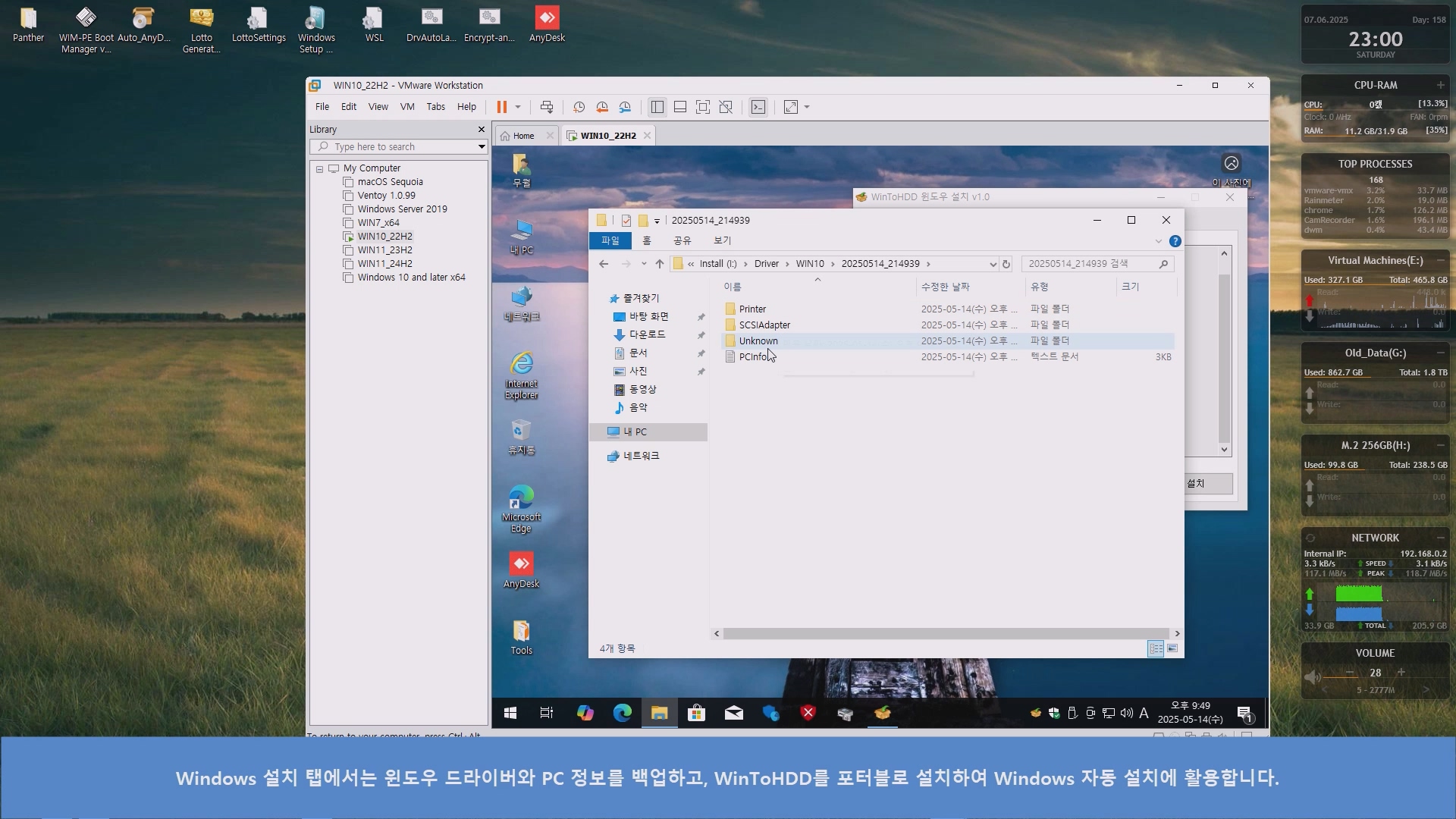This screenshot has height=819, width=1456.
Task: Open AnyDesk shortcut on host desktop
Action: [547, 24]
